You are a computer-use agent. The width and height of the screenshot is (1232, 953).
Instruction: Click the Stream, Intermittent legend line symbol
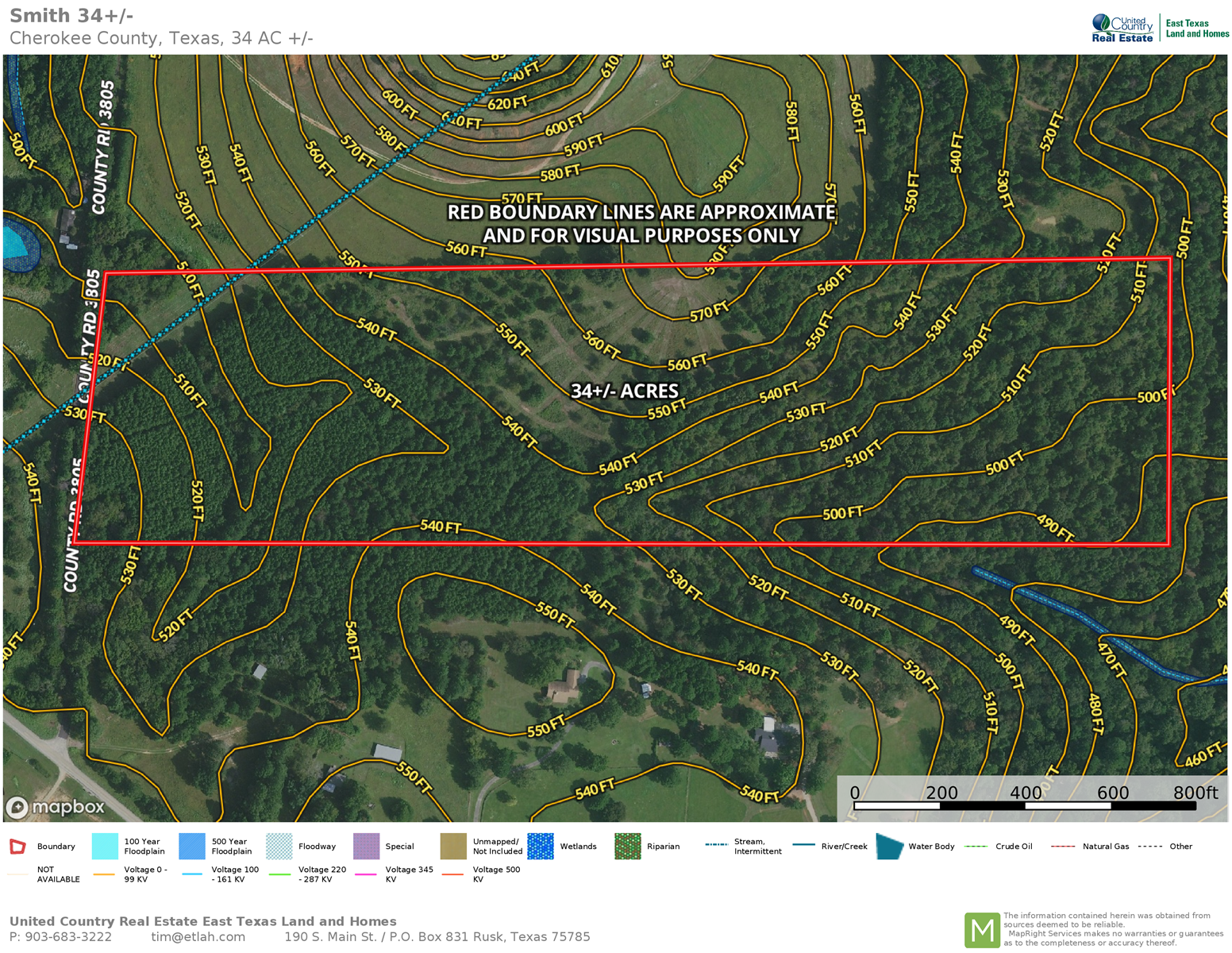716,846
